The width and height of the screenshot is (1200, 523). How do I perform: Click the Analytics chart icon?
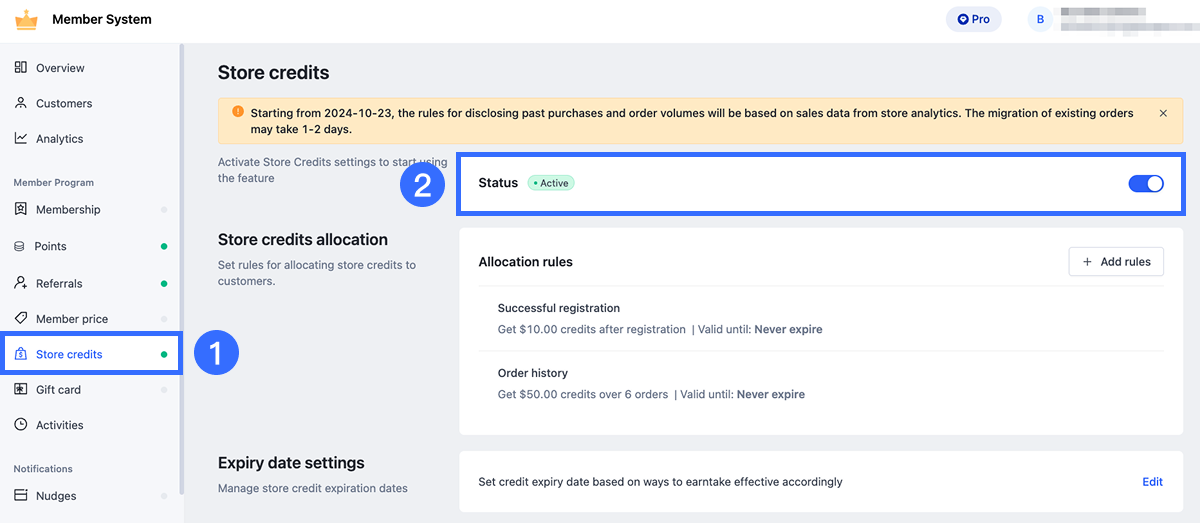click(x=20, y=139)
